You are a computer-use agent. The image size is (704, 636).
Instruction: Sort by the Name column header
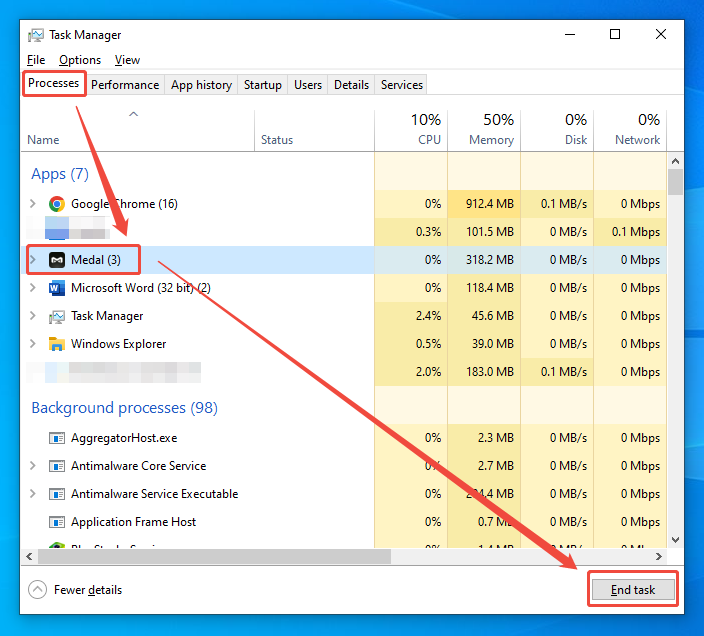pos(137,131)
